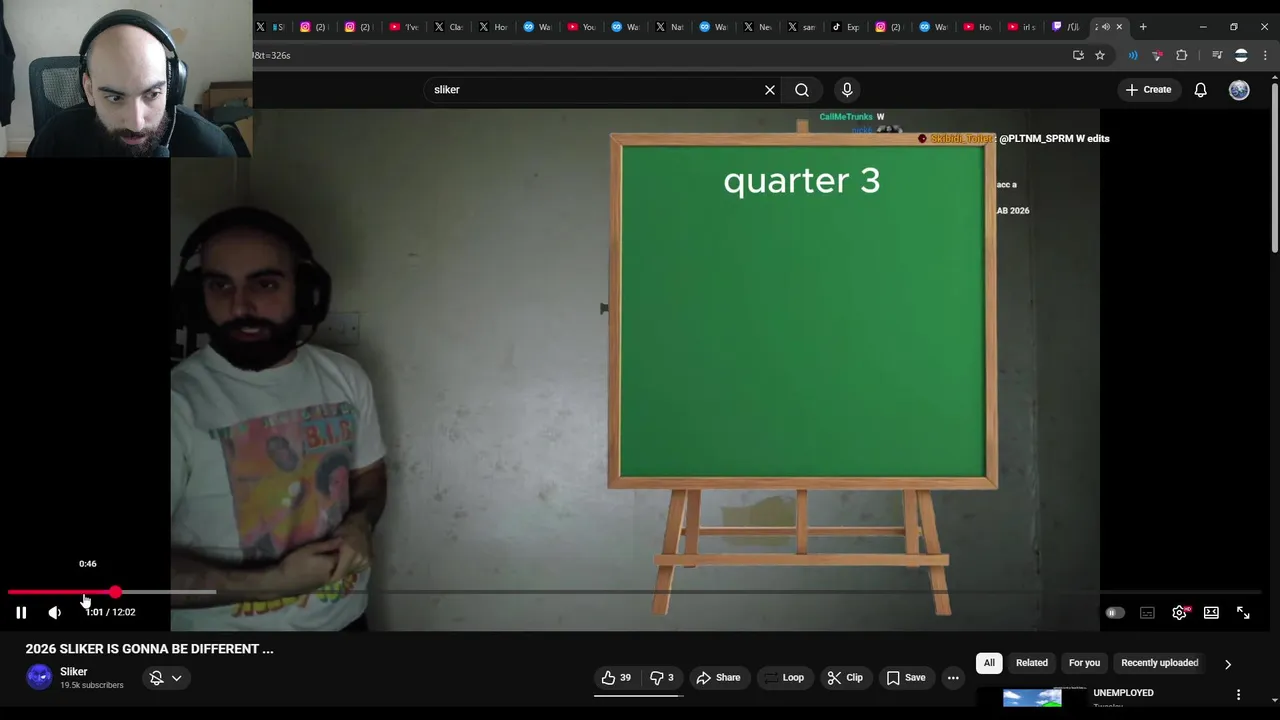Click install app icon in address bar
The width and height of the screenshot is (1280, 720).
tap(1078, 55)
